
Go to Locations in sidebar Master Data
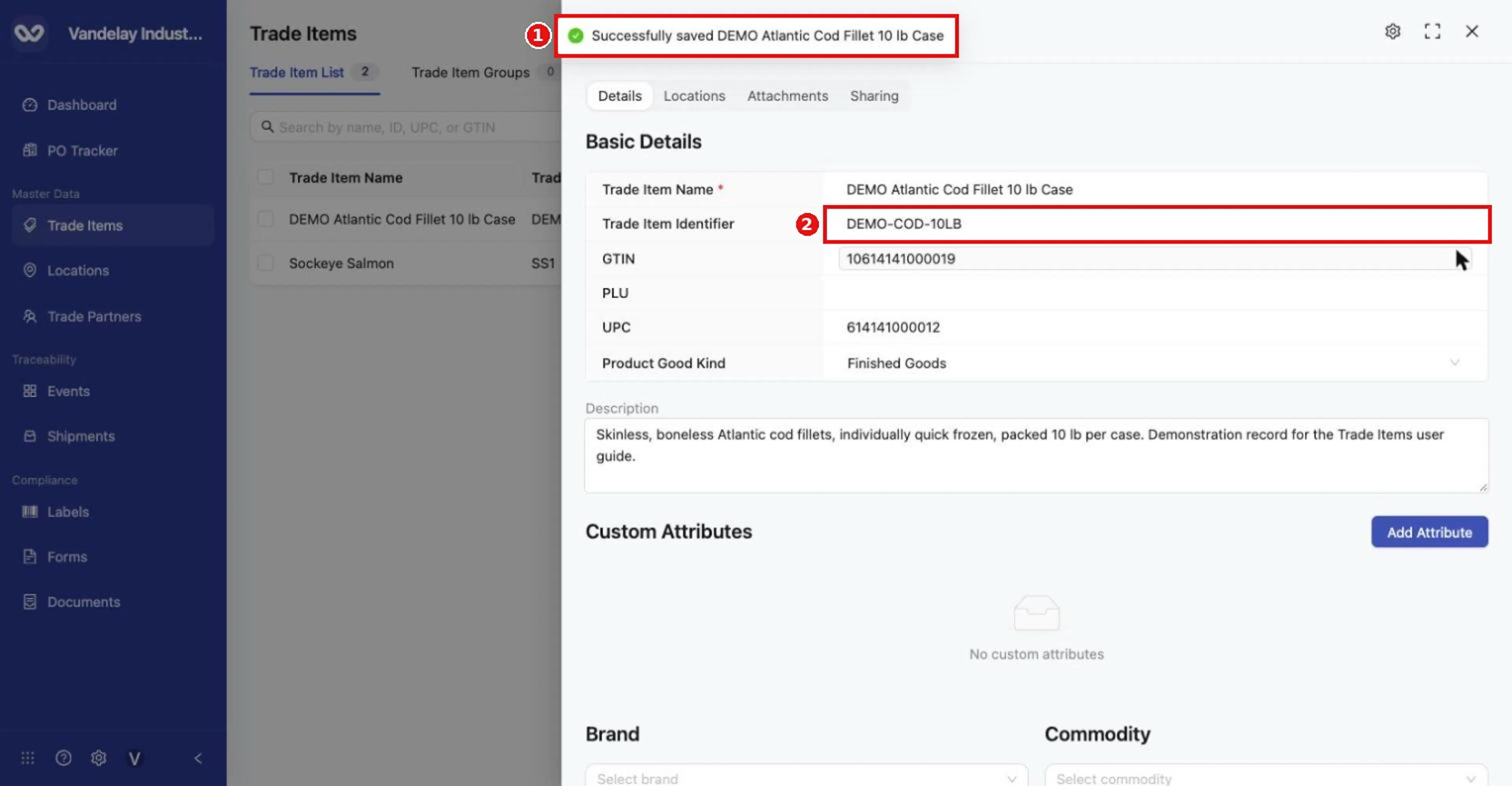78,271
